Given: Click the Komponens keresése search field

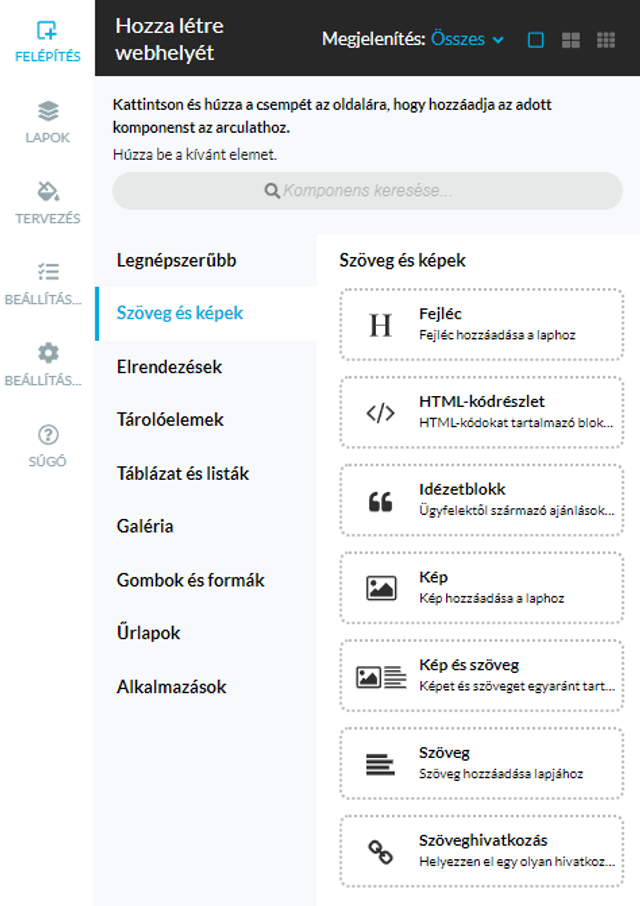Looking at the screenshot, I should click(367, 191).
